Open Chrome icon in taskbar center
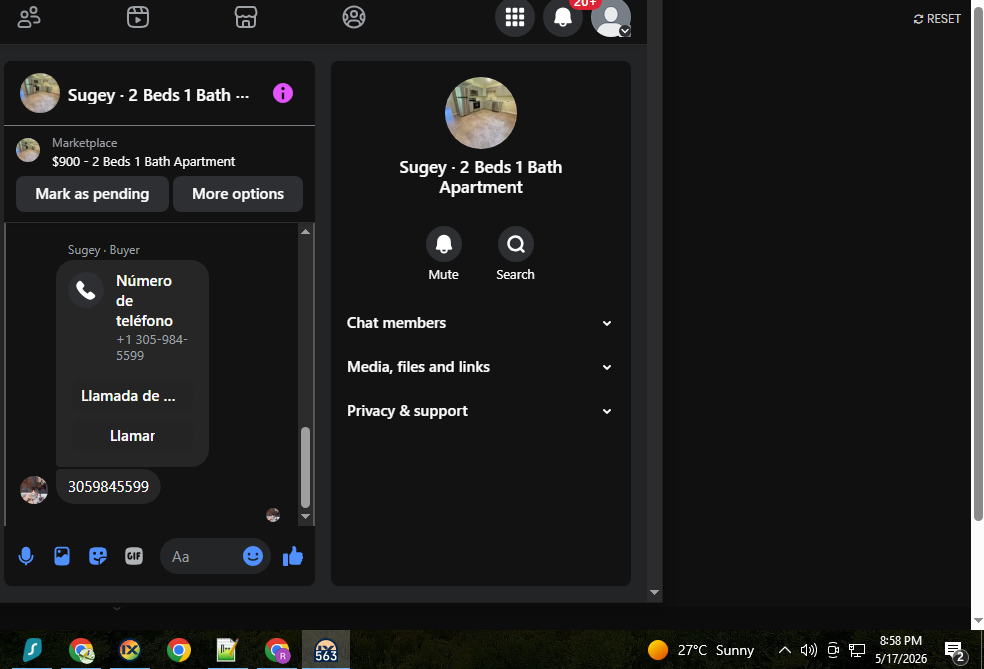The height and width of the screenshot is (669, 984). pyautogui.click(x=179, y=650)
